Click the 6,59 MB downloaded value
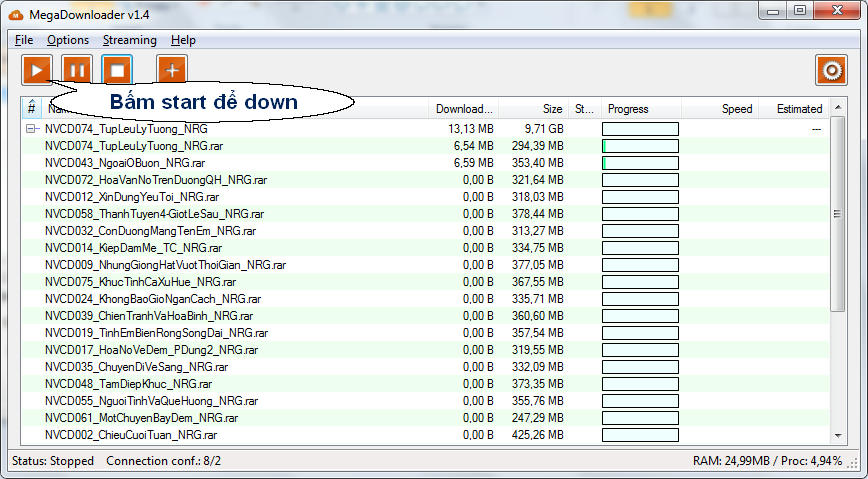The width and height of the screenshot is (868, 479). tap(473, 163)
